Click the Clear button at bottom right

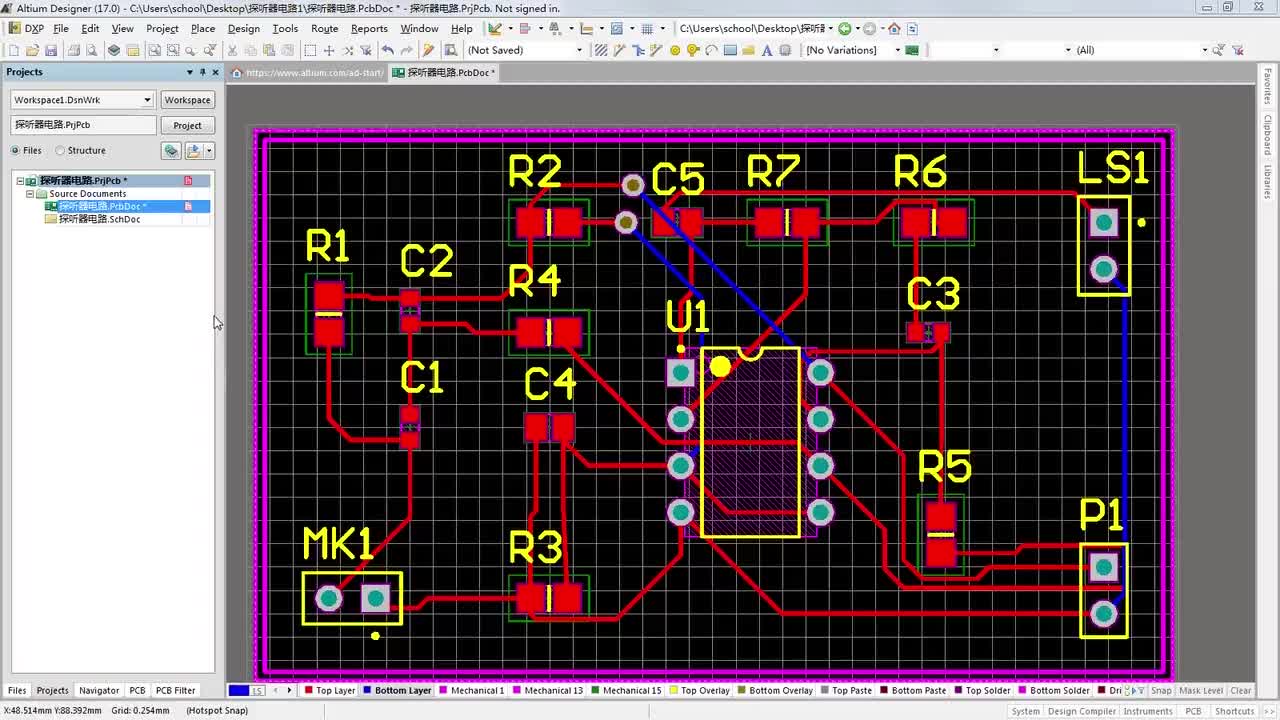pos(1241,690)
